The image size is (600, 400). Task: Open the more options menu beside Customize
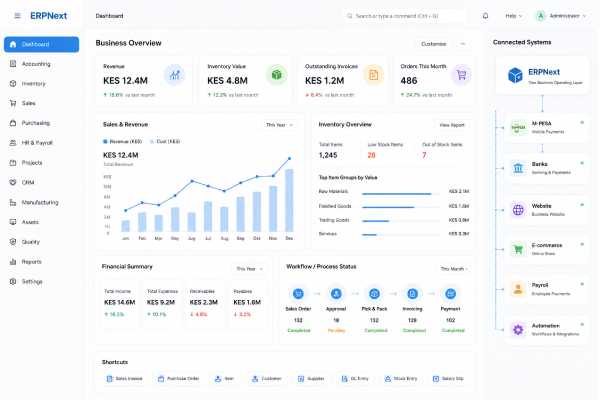[463, 44]
